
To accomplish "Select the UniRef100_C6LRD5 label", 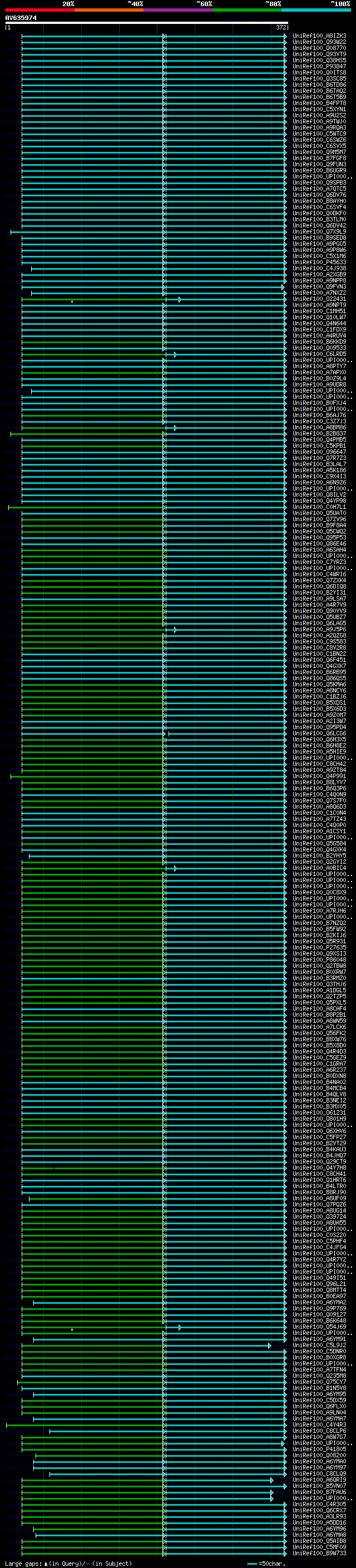I will pyautogui.click(x=319, y=354).
